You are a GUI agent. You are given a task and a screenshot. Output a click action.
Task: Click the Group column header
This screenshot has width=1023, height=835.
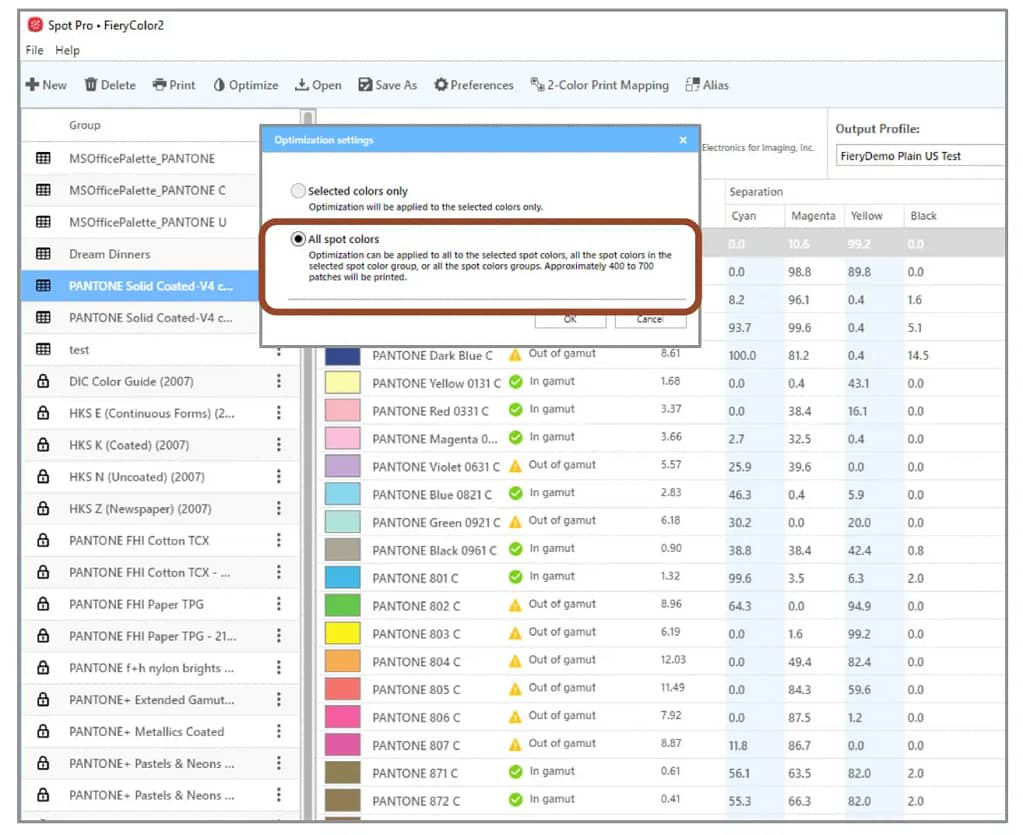pyautogui.click(x=85, y=125)
